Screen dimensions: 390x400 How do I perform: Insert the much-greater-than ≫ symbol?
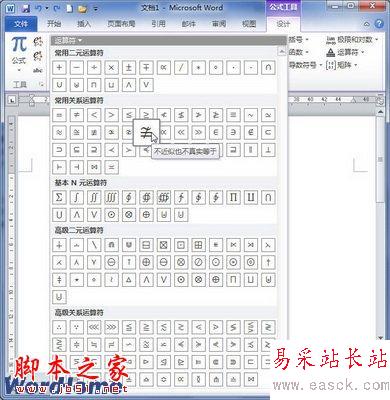198,132
